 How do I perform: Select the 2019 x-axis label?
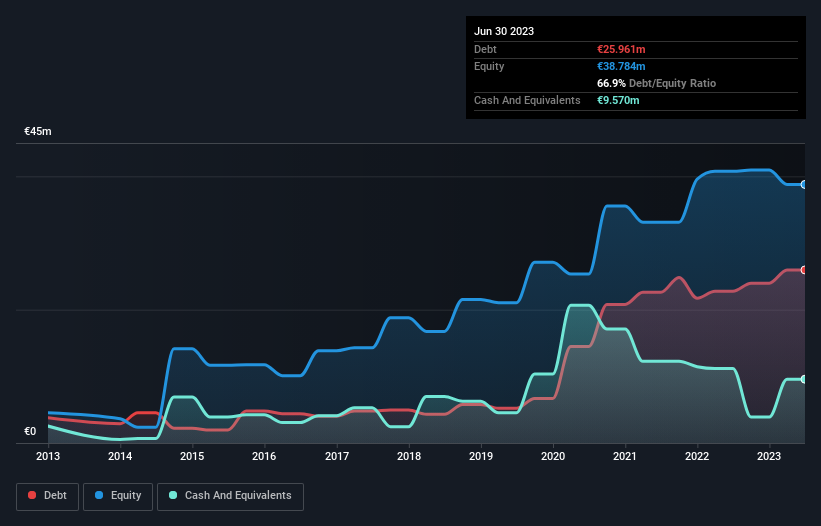pos(481,456)
